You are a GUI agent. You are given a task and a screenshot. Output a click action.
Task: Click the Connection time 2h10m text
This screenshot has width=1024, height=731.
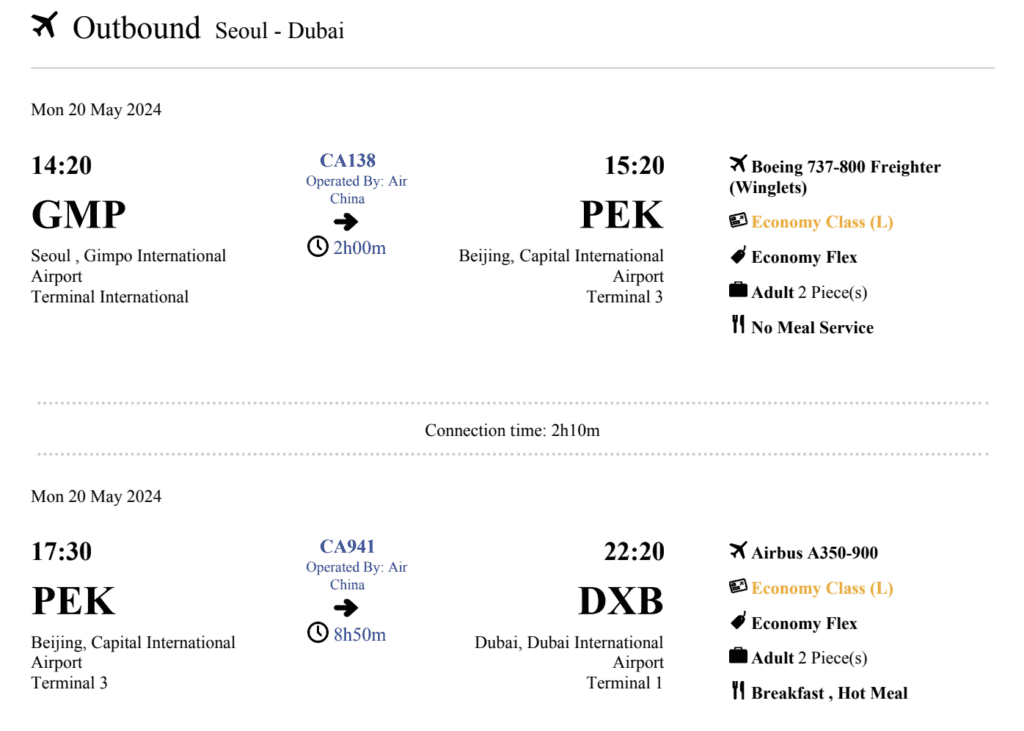tap(512, 430)
